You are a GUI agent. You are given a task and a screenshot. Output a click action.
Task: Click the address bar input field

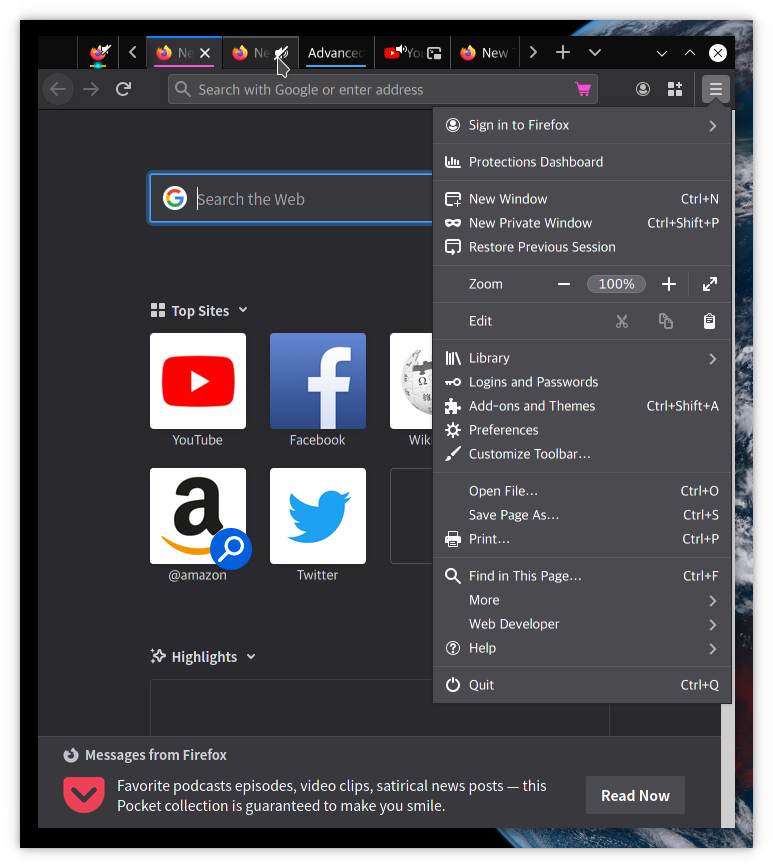(x=382, y=89)
